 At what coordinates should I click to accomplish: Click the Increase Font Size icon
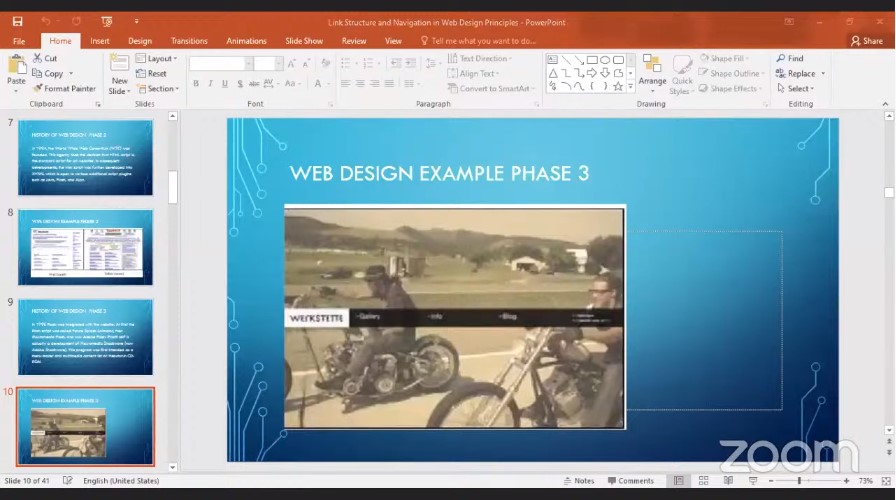pyautogui.click(x=291, y=63)
